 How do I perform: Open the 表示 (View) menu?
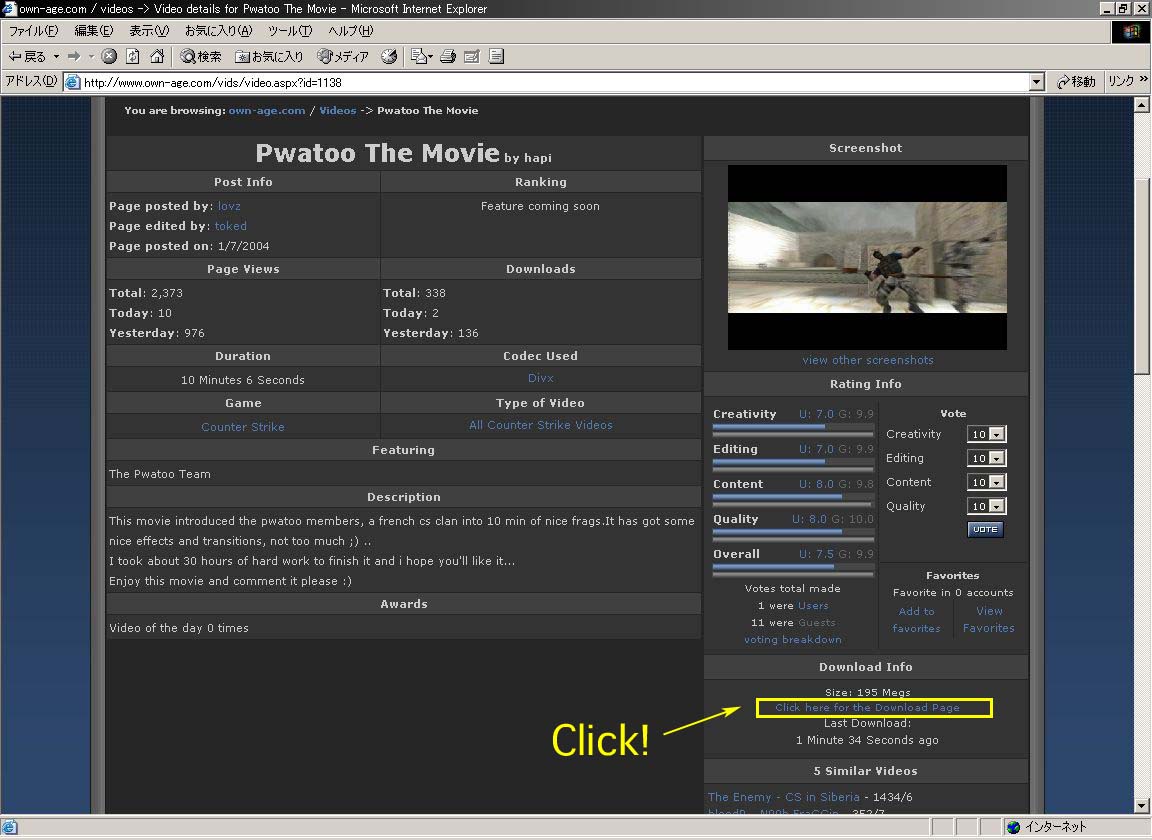149,31
